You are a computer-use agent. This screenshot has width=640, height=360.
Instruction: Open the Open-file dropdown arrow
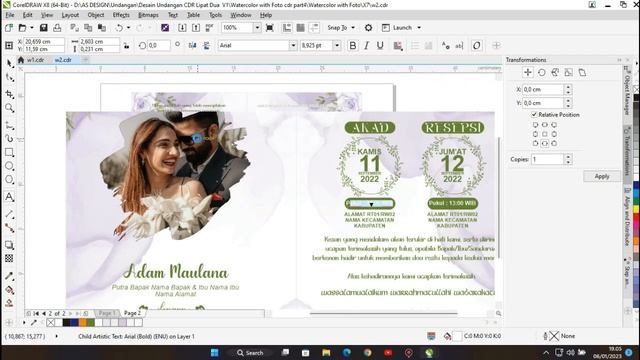(x=31, y=28)
